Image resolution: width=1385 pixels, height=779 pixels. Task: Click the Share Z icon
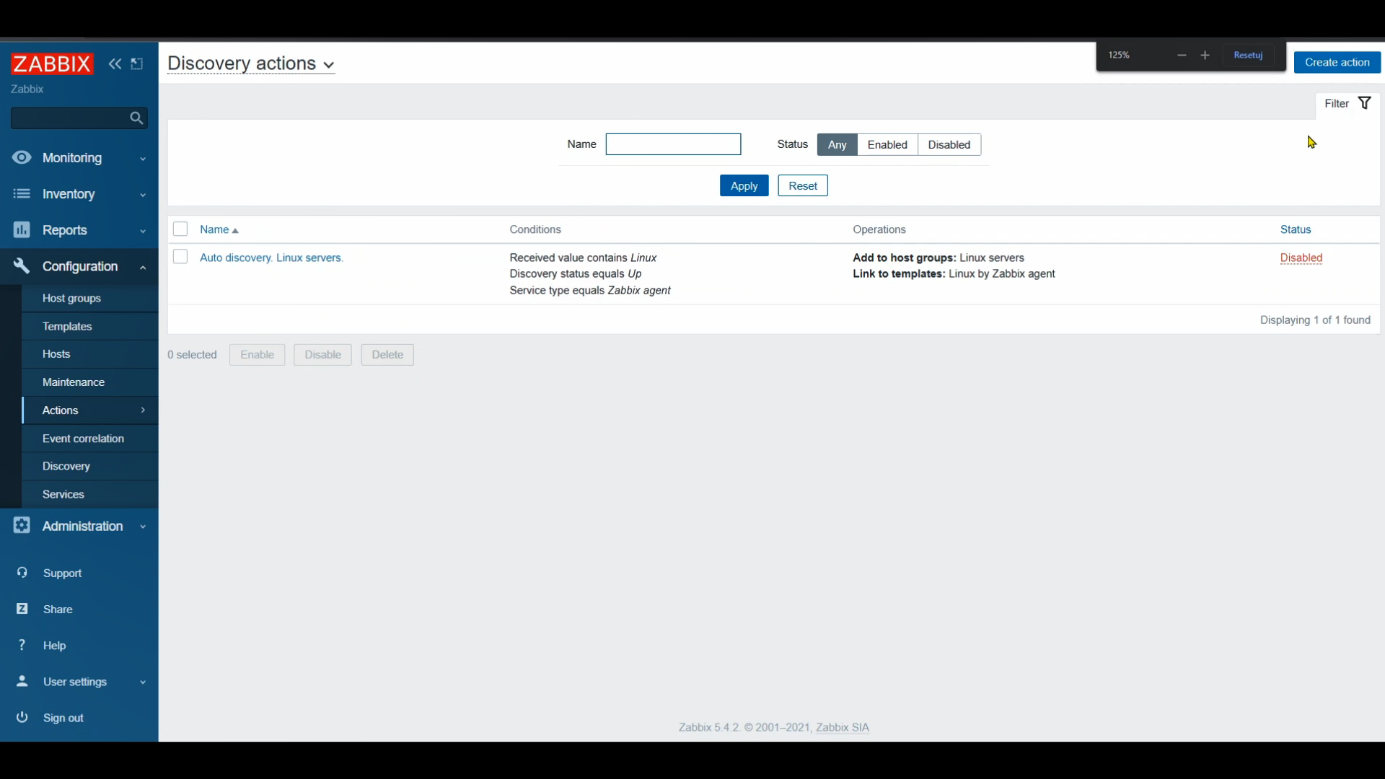click(22, 609)
